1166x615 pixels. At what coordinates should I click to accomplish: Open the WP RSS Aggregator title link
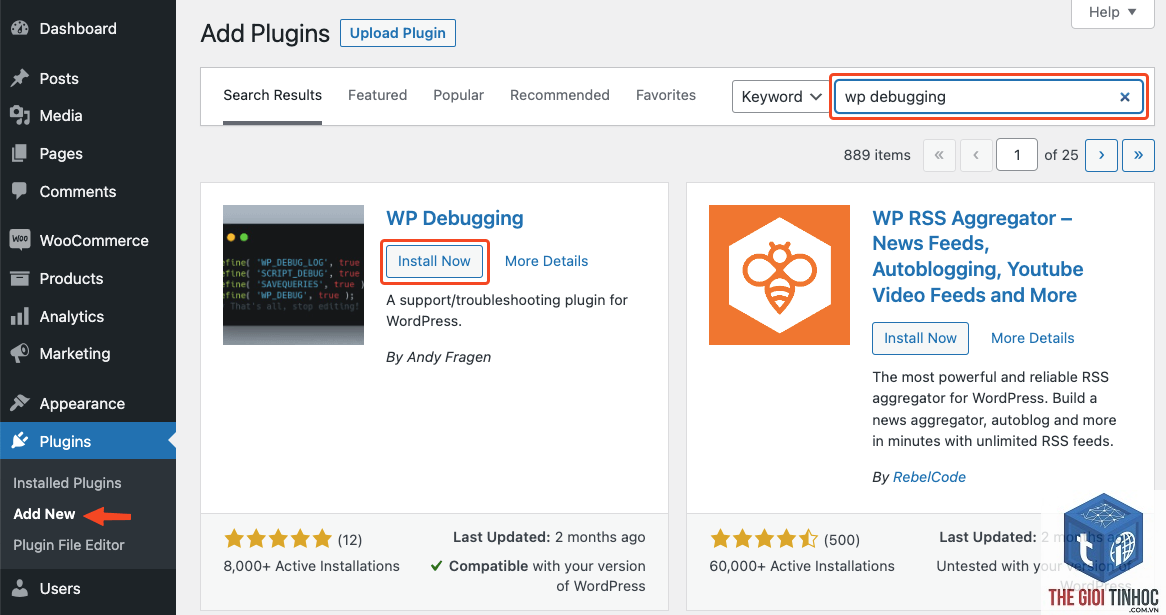(978, 257)
